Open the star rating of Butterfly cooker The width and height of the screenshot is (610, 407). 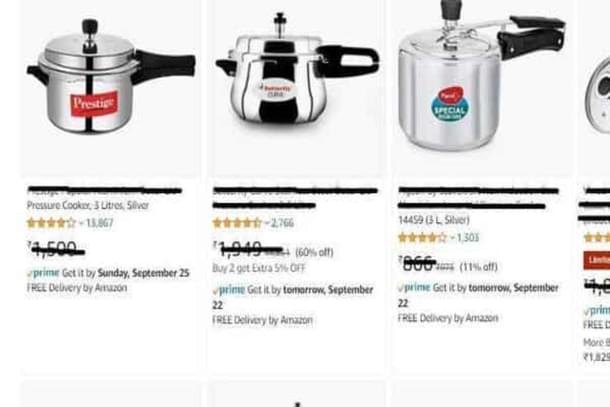pyautogui.click(x=237, y=223)
